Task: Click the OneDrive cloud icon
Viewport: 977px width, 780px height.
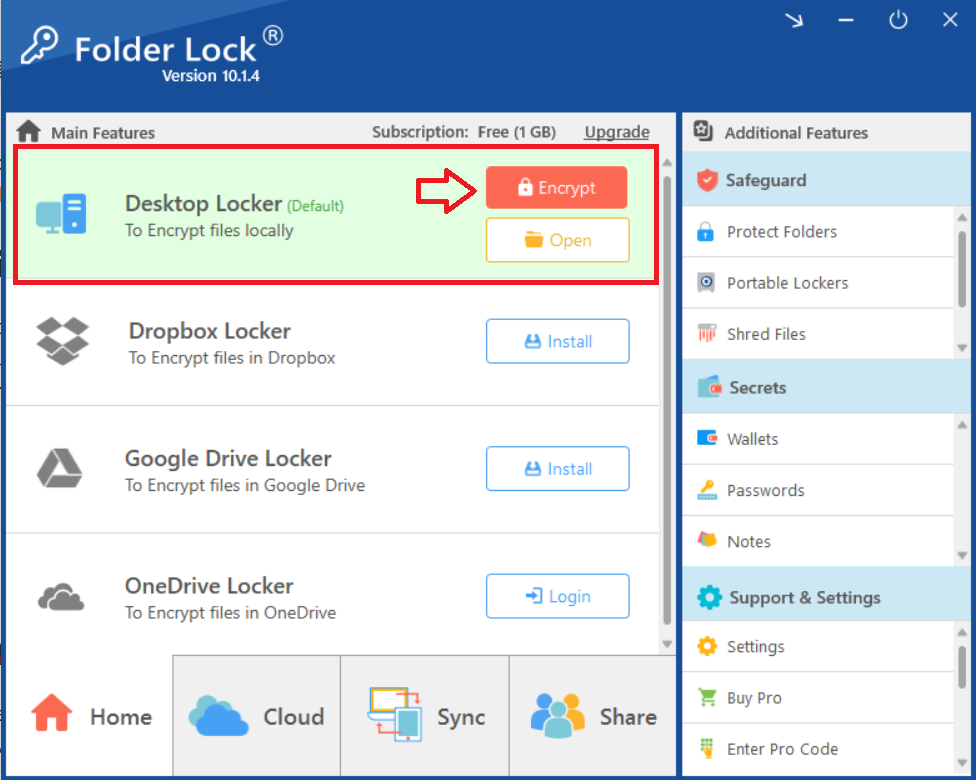Action: coord(60,597)
